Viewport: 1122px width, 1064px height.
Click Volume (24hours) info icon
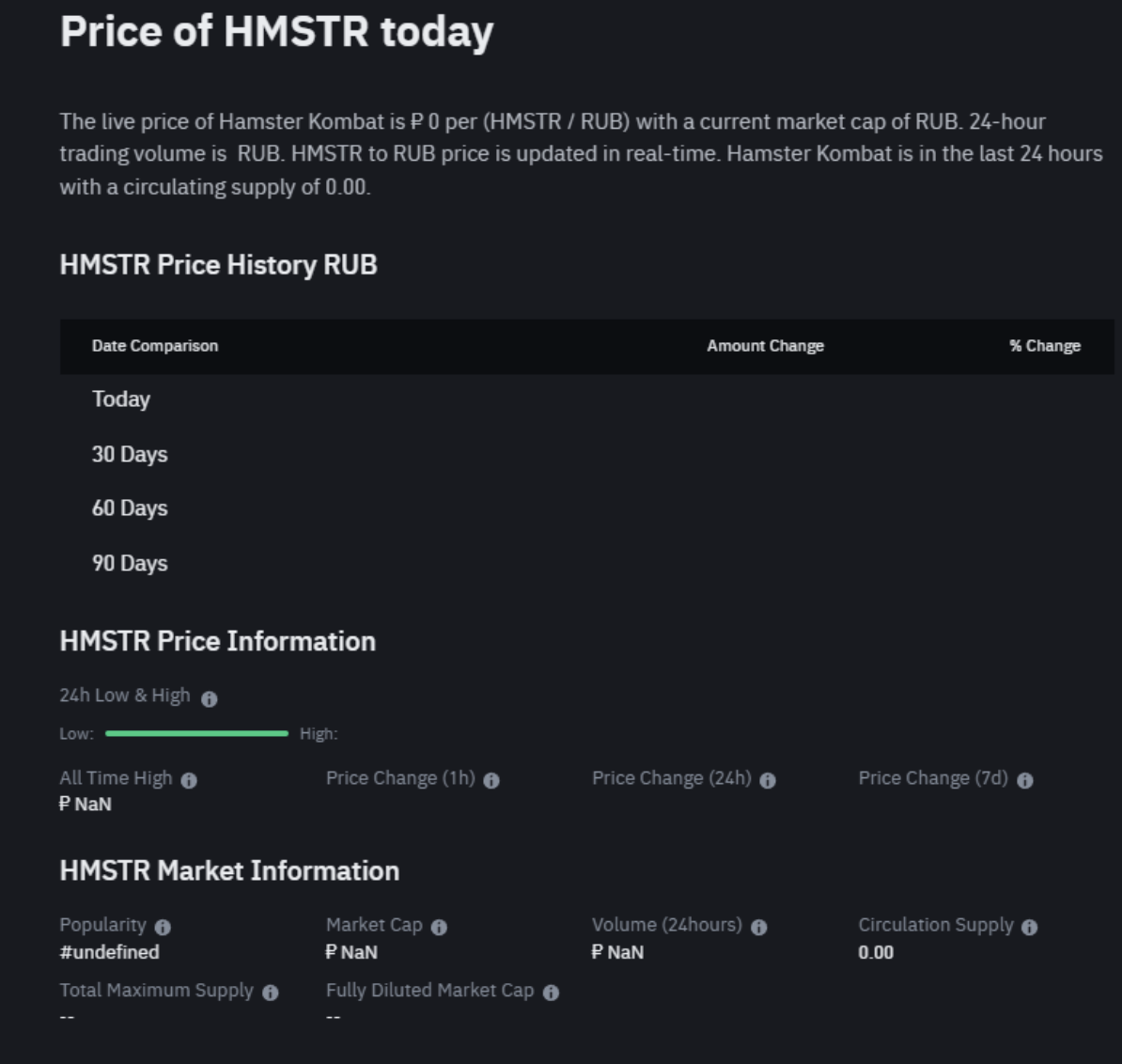pos(759,928)
